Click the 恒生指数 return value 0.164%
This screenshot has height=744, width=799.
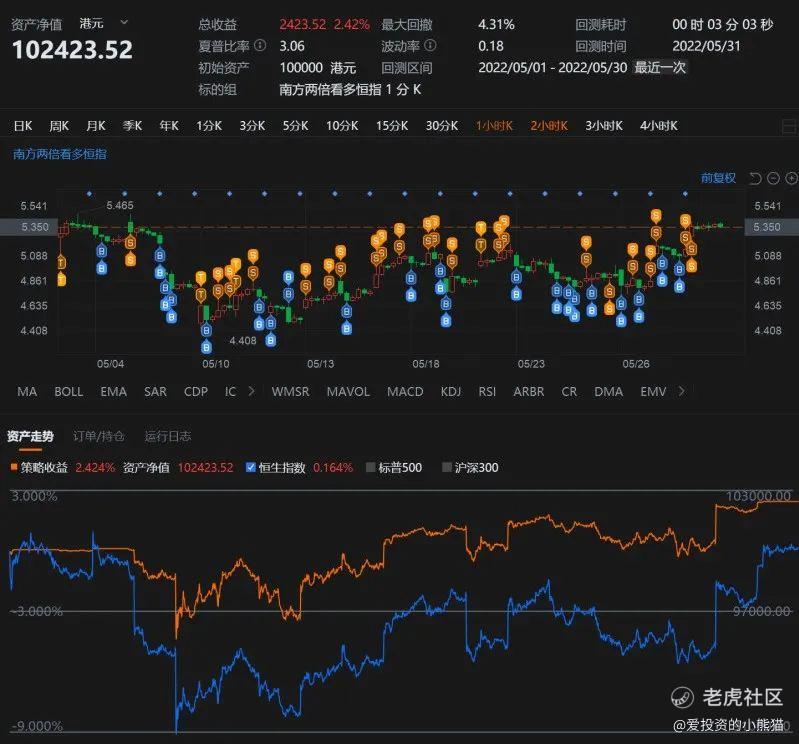333,467
